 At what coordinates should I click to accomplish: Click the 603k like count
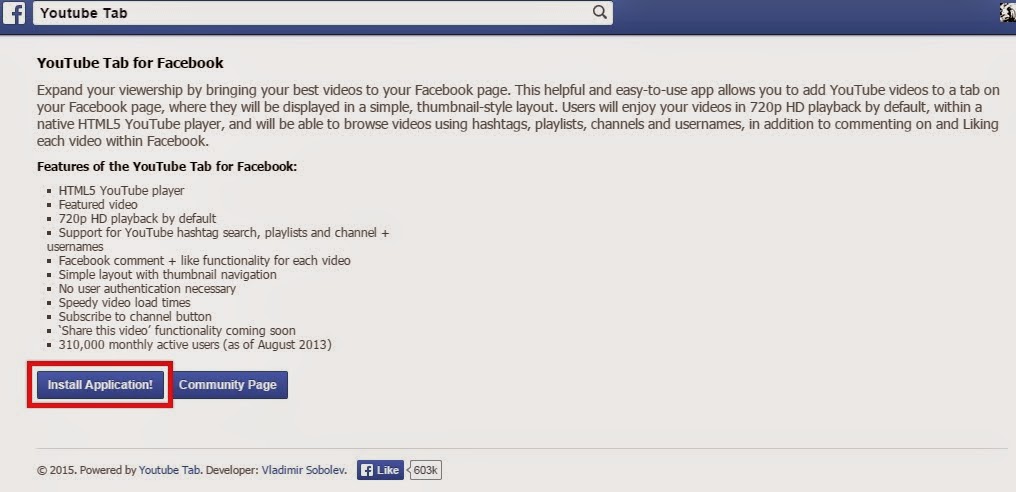tap(426, 470)
